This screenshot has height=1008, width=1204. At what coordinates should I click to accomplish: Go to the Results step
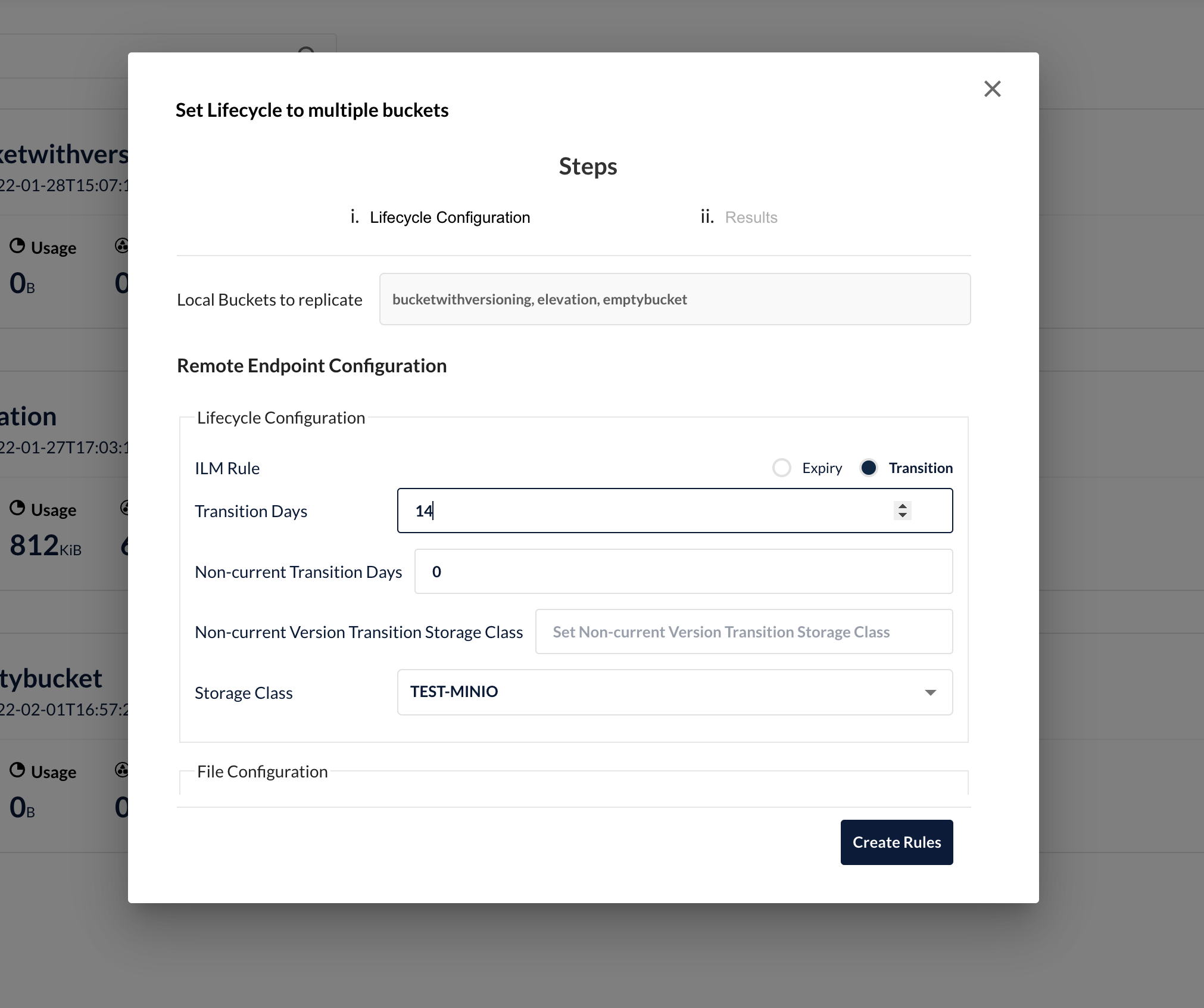751,217
